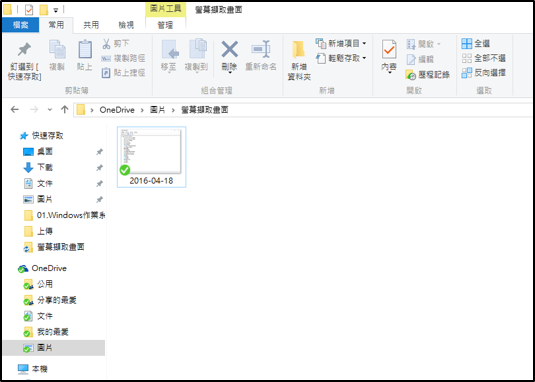Select highlighted 圖片 under OneDrive
Screen dimensions: 535x382
pos(54,348)
